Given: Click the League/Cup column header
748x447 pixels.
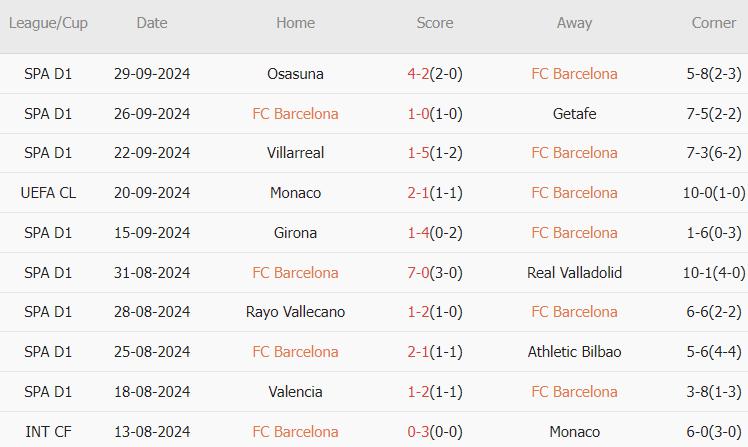Looking at the screenshot, I should coord(48,23).
